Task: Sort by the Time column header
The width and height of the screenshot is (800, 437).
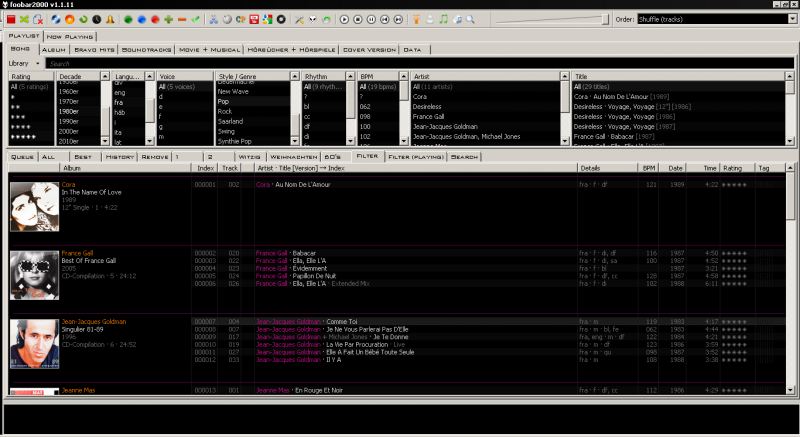Action: tap(704, 168)
